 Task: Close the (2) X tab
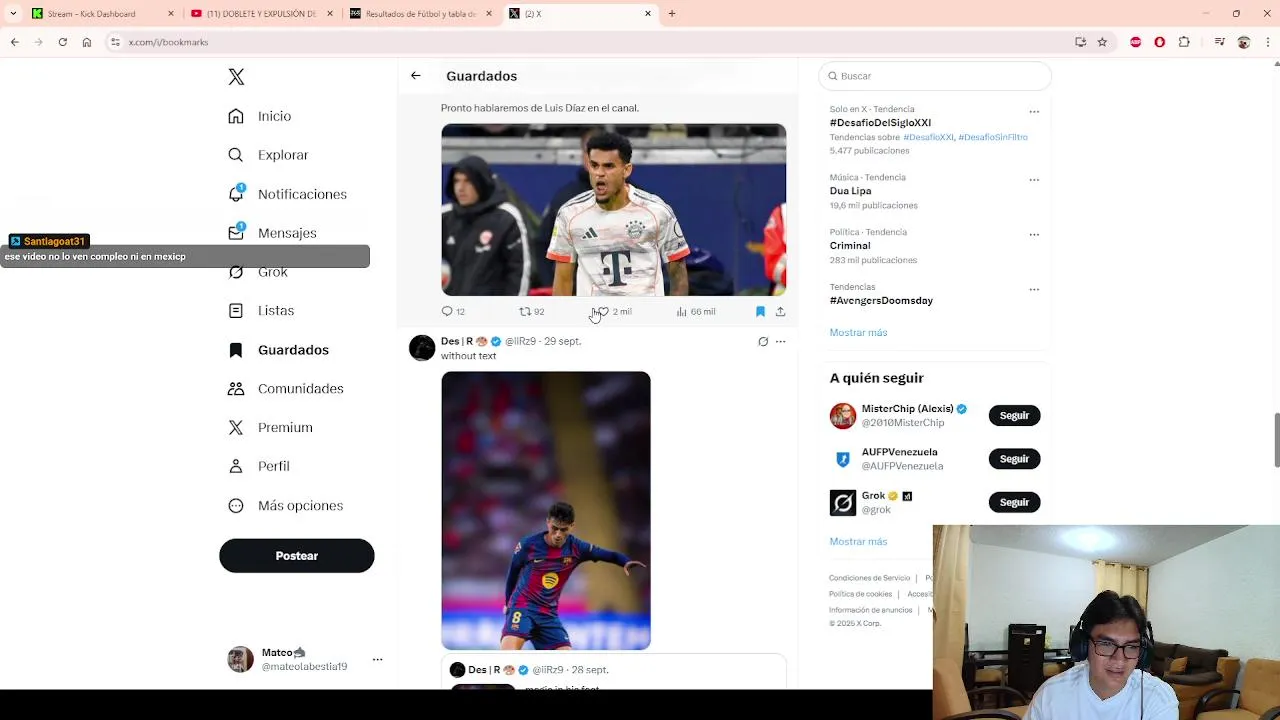click(648, 14)
